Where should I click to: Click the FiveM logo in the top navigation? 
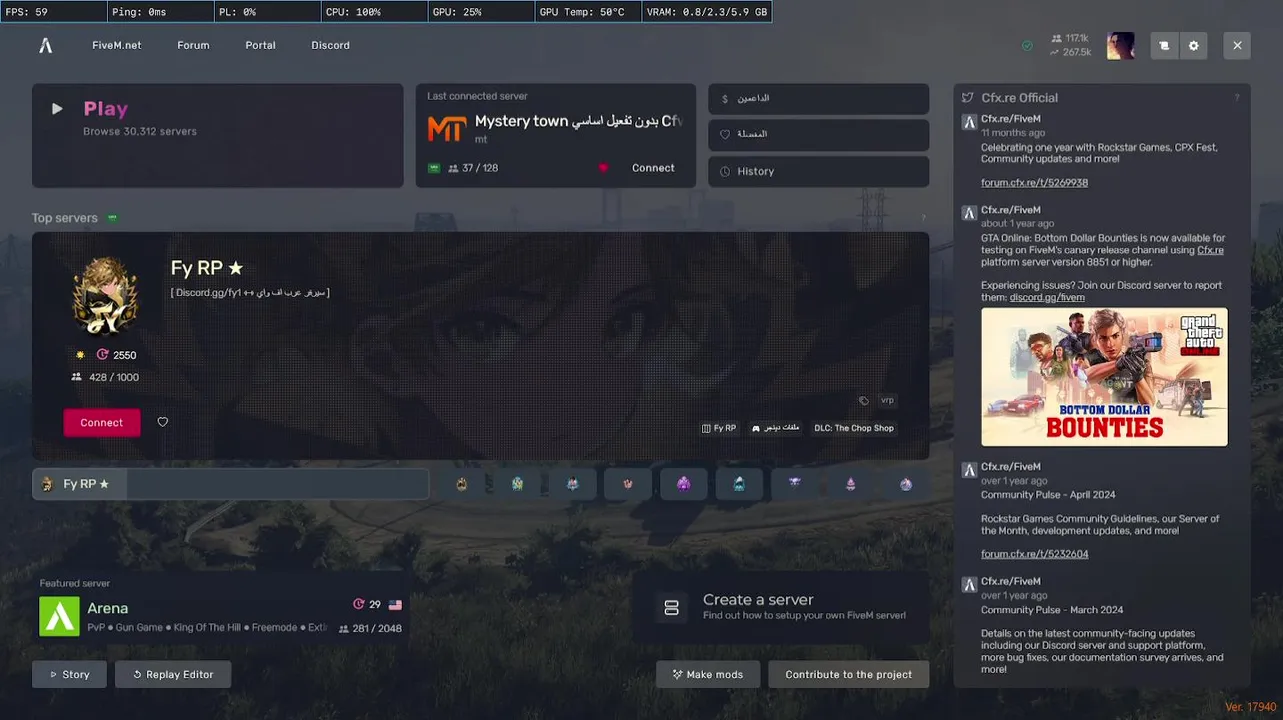[45, 45]
